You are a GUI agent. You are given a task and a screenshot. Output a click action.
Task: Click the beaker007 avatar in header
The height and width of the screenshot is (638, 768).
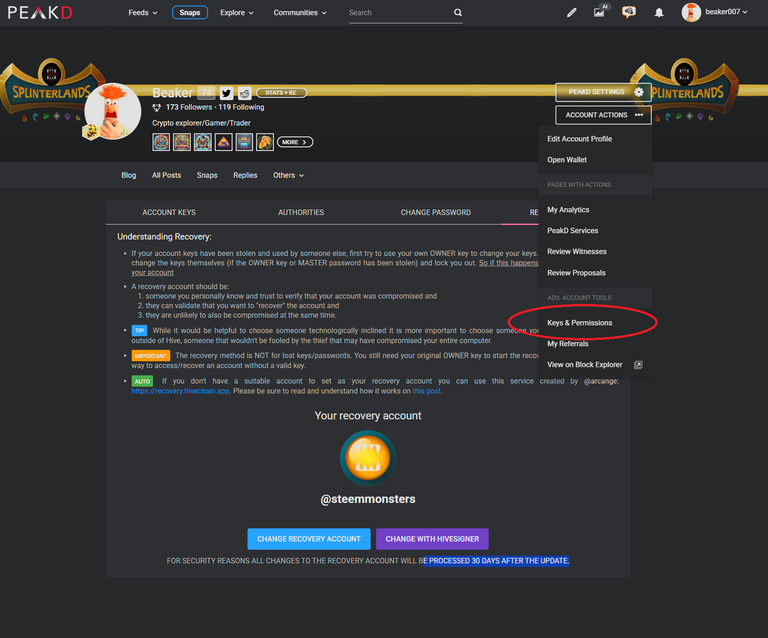pos(691,12)
